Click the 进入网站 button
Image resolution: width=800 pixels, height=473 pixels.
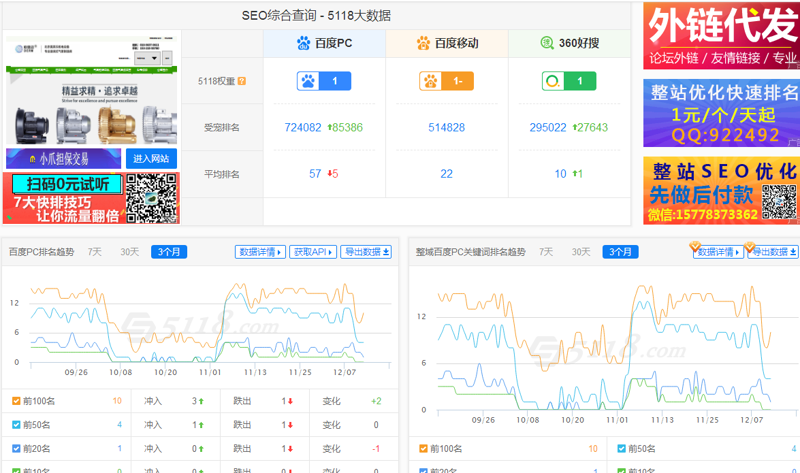pyautogui.click(x=151, y=159)
